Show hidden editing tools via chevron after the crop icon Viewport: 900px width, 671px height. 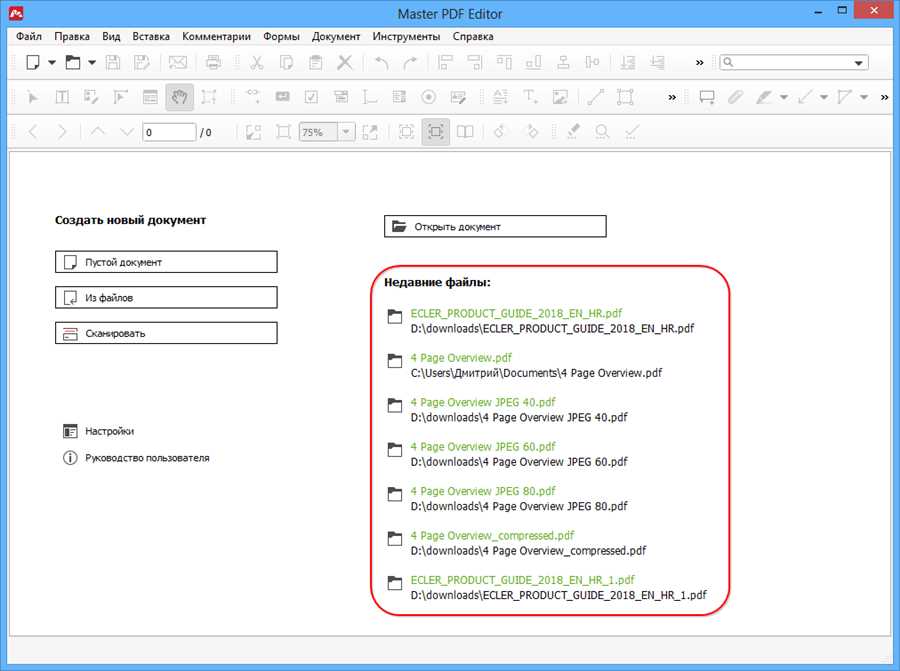point(672,98)
